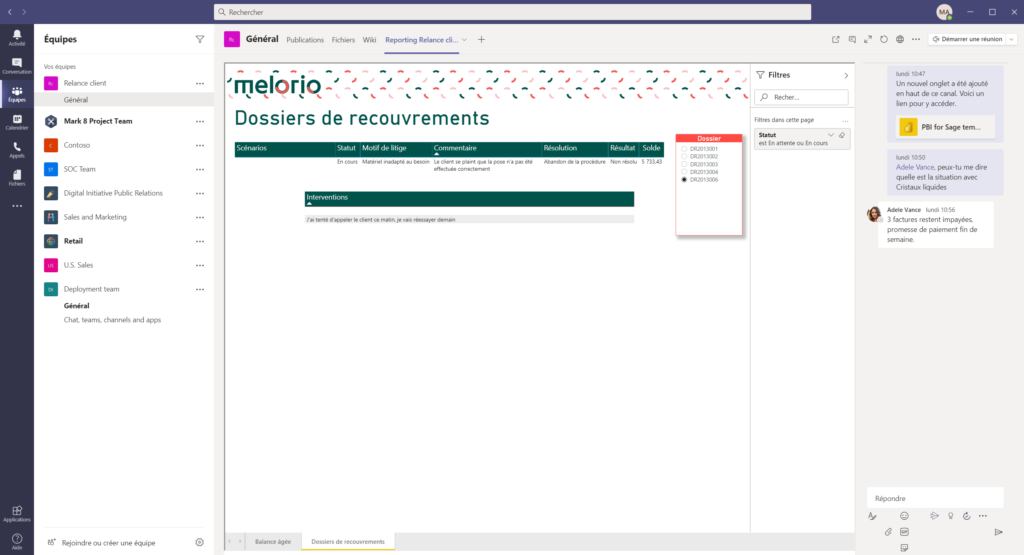Open Appels in the left rail
1024x555 pixels.
pos(17,150)
